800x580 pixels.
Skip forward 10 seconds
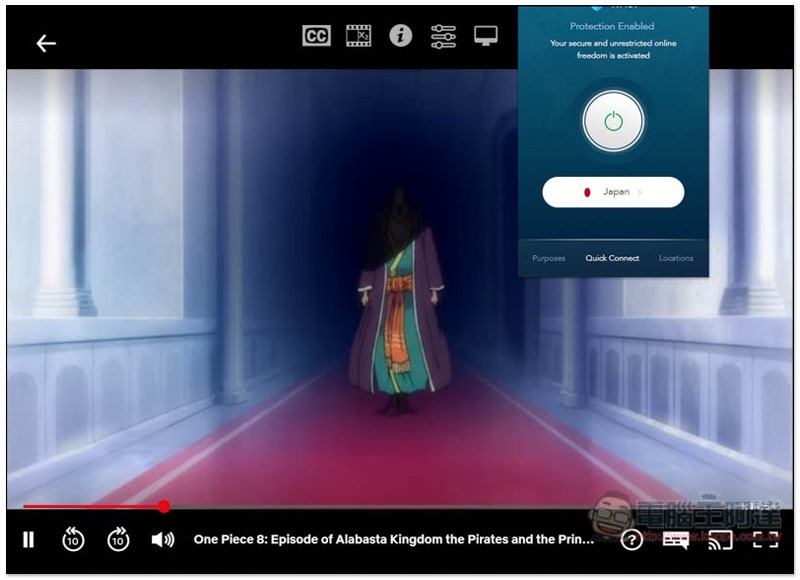click(x=118, y=539)
